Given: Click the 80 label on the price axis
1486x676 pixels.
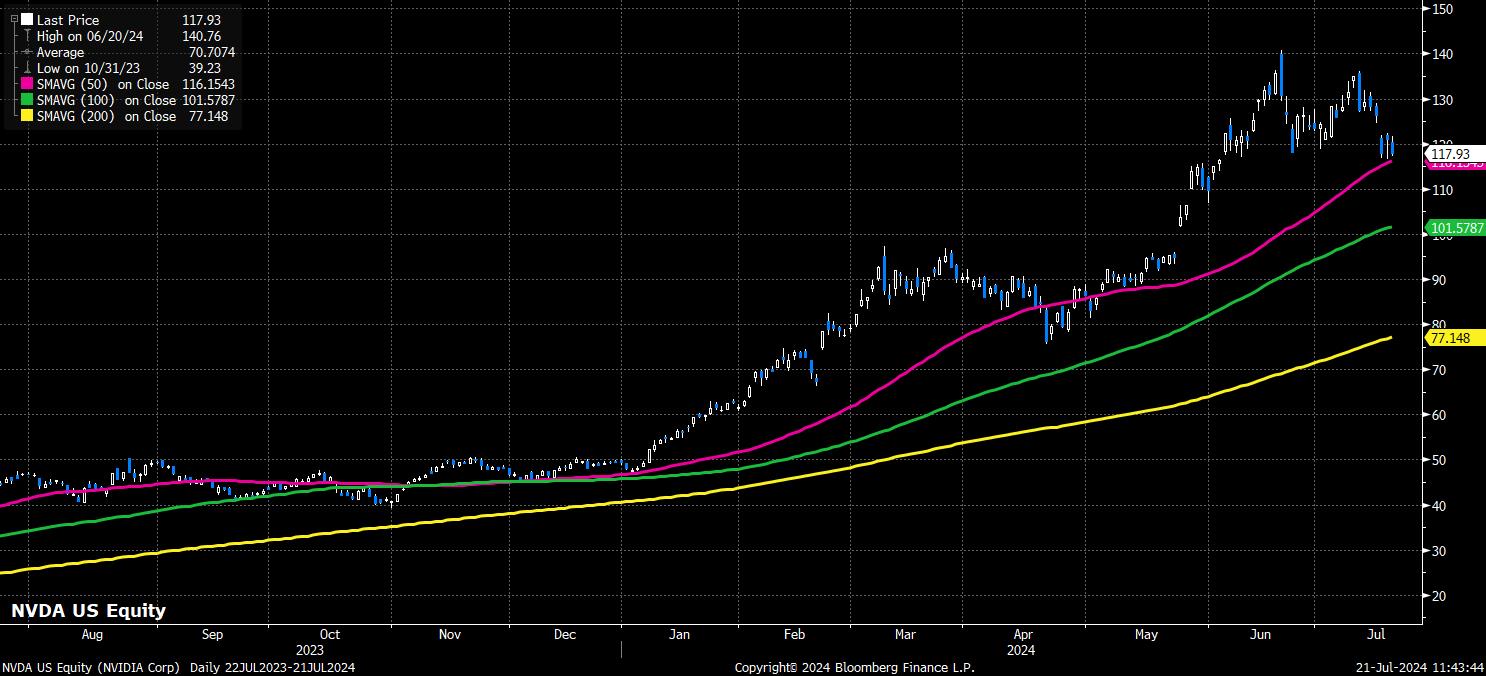Looking at the screenshot, I should click(1439, 325).
